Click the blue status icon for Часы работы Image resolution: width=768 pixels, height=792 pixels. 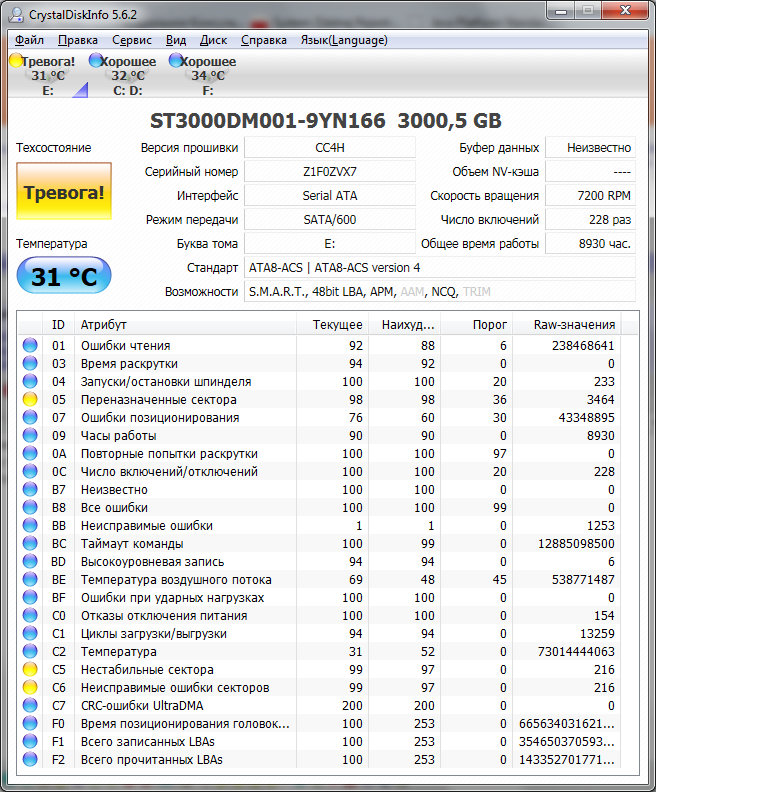coord(30,436)
